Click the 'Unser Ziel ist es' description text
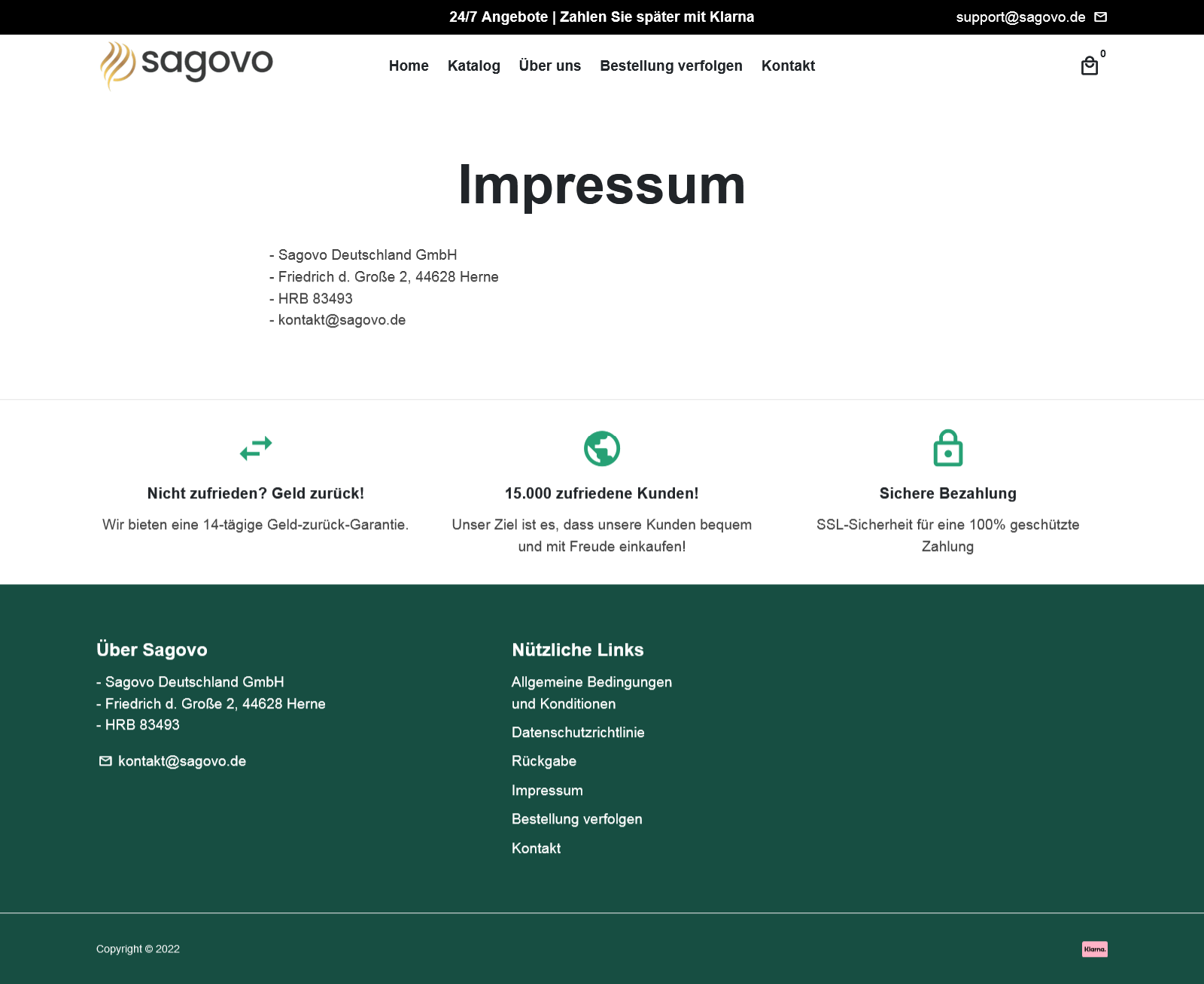The width and height of the screenshot is (1204, 984). 602,535
